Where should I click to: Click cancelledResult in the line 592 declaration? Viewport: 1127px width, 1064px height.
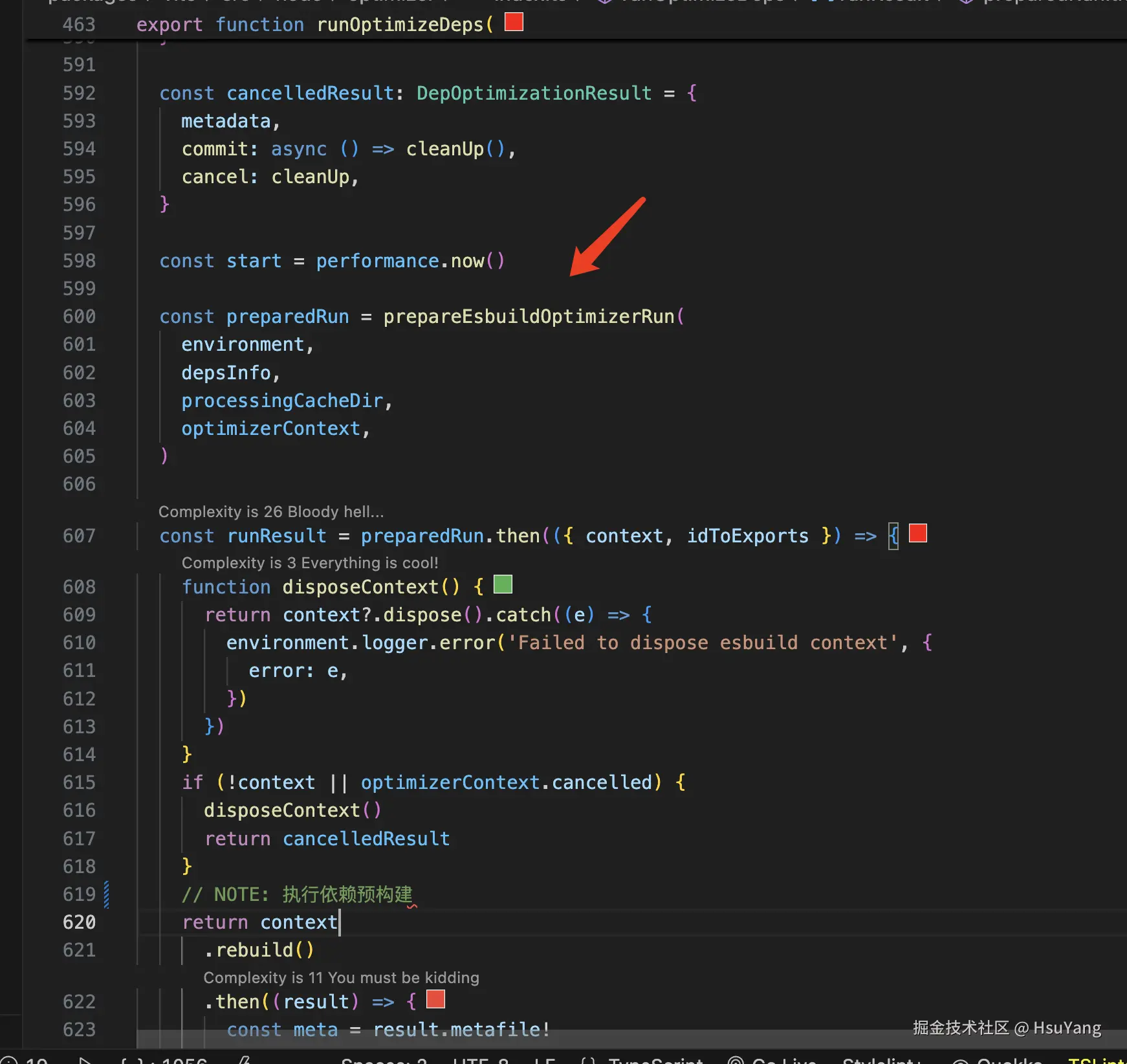(x=310, y=93)
